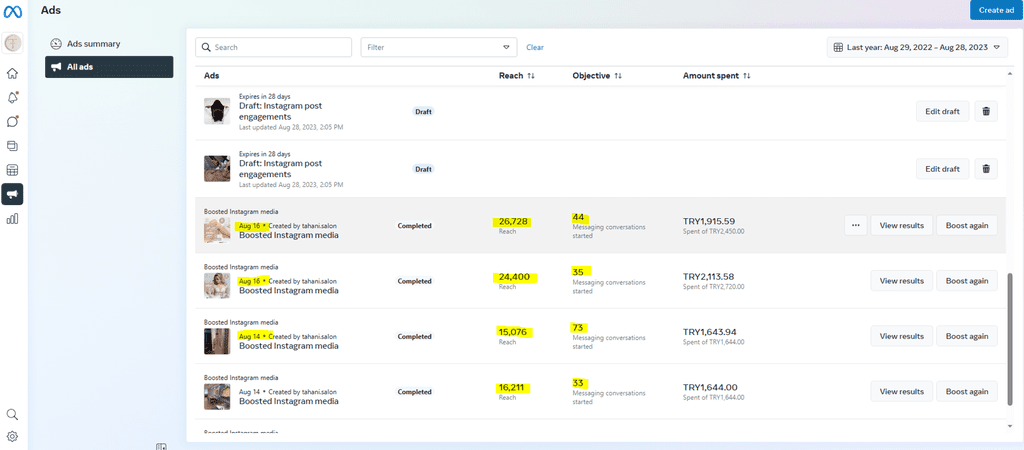Open the Insights bar chart icon
Image resolution: width=1024 pixels, height=450 pixels.
point(12,219)
